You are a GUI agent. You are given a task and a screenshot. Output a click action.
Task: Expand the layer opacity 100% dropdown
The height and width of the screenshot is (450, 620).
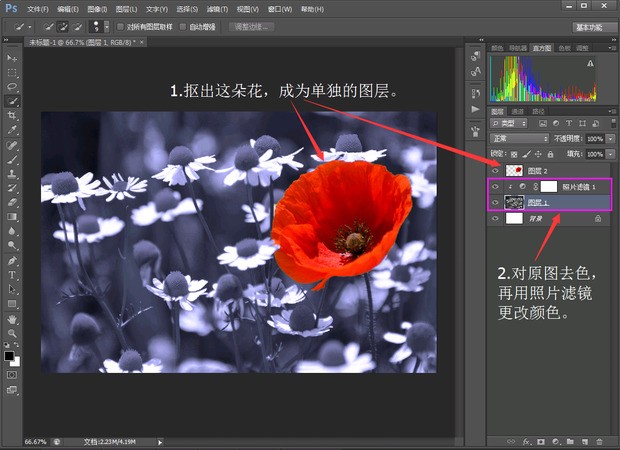coord(608,138)
